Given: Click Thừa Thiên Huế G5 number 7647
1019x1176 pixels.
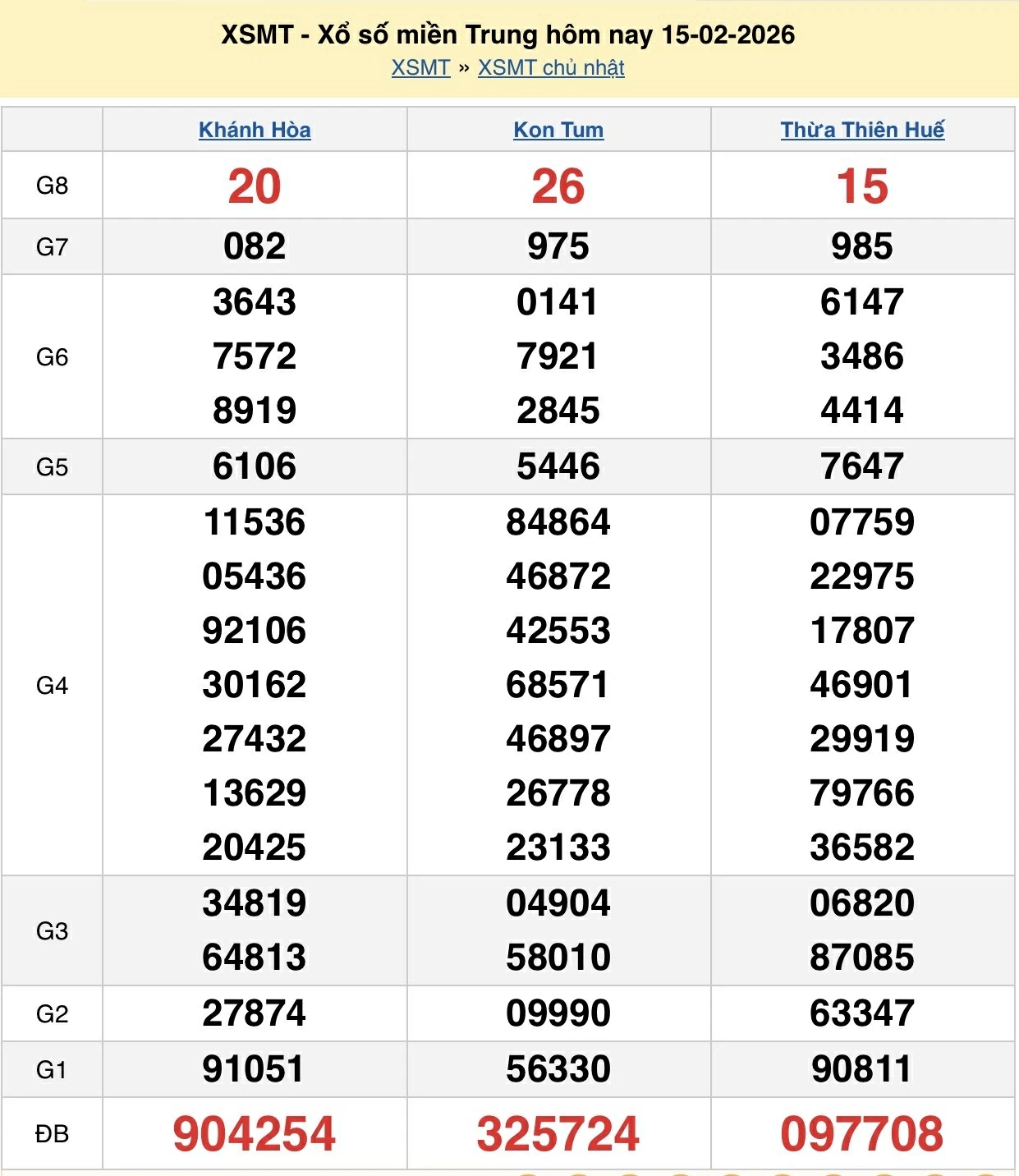Looking at the screenshot, I should click(862, 466).
